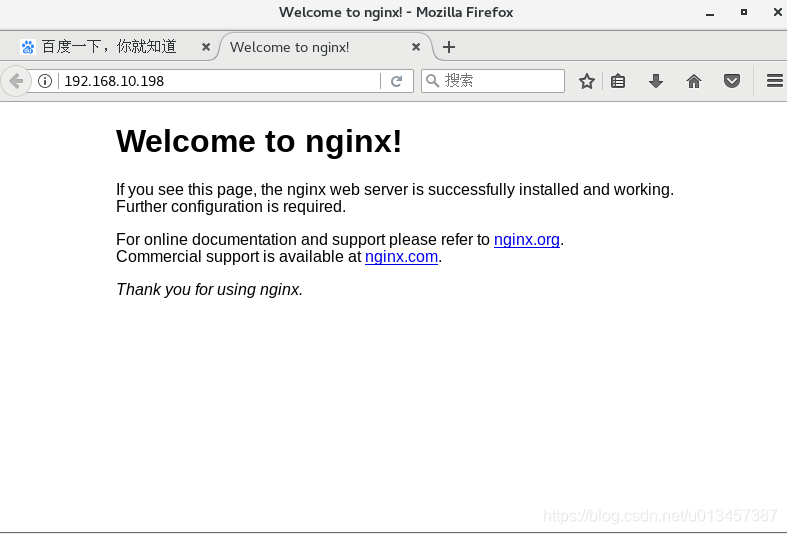Click the Baidu paw favicon on tab
This screenshot has width=787, height=534.
(x=28, y=47)
